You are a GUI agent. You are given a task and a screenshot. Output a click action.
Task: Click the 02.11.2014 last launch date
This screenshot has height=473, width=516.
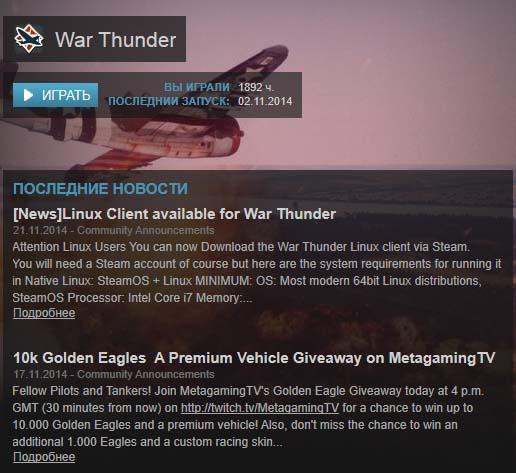(265, 101)
